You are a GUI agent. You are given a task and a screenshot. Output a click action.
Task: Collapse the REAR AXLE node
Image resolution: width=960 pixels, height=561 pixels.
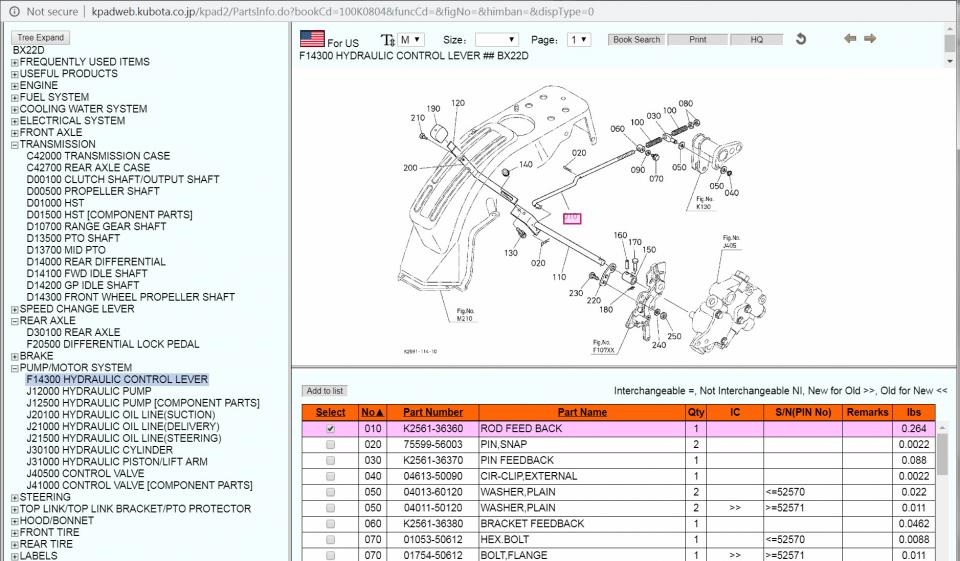[15, 321]
